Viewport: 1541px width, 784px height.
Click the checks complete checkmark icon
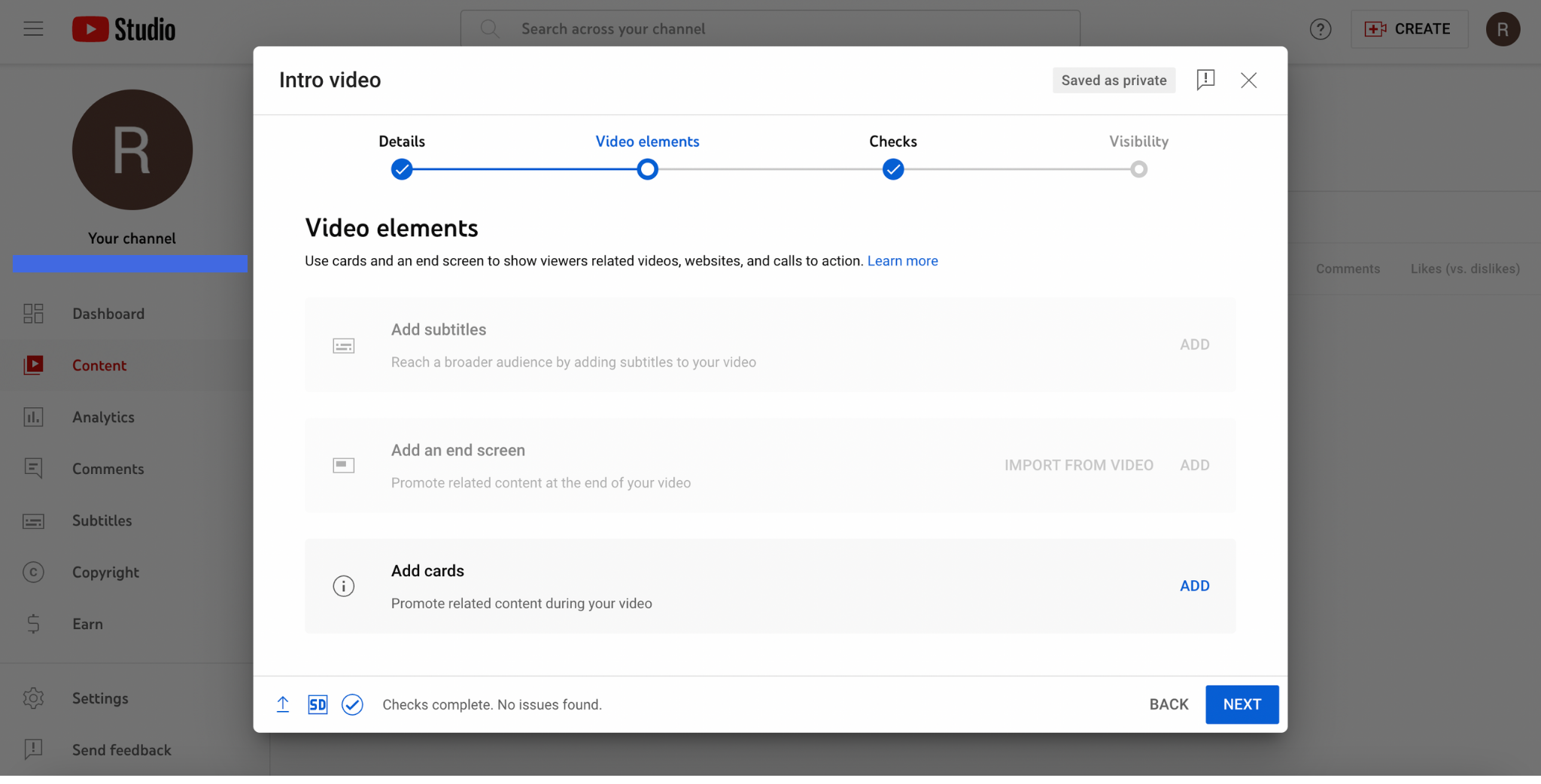coord(352,705)
